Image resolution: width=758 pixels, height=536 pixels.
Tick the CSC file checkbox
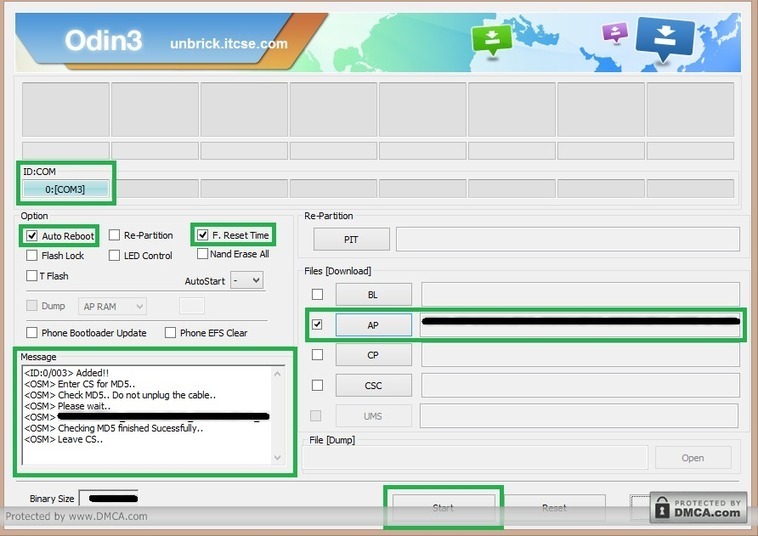tap(317, 385)
